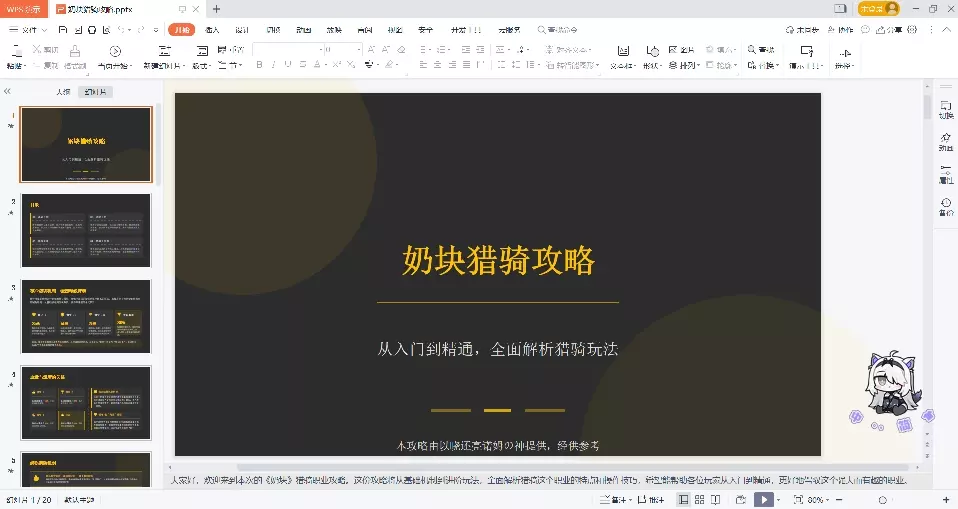Click the slide Layout icon
This screenshot has width=958, height=509.
pyautogui.click(x=202, y=51)
